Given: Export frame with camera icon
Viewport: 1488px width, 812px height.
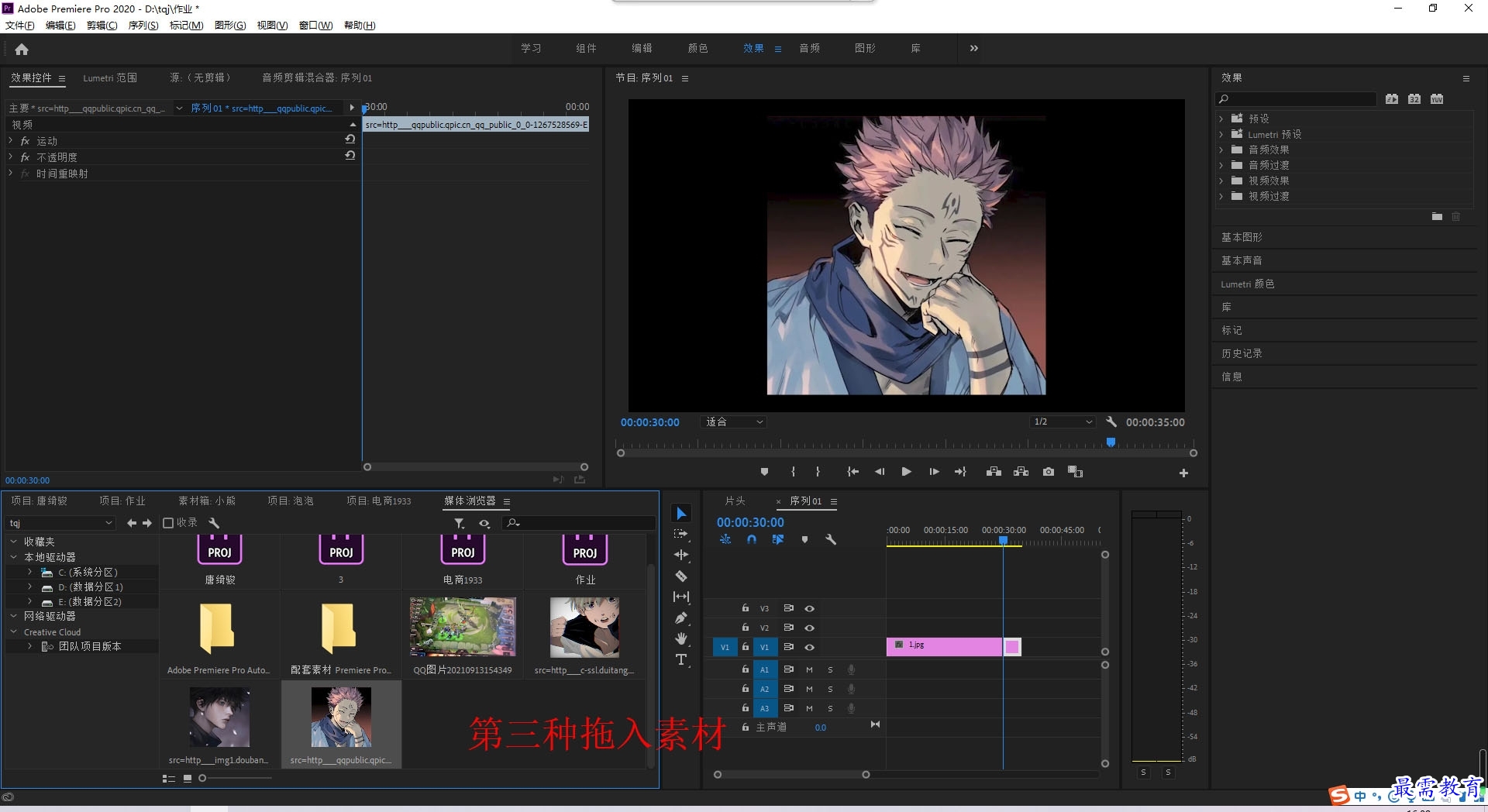Looking at the screenshot, I should pos(1049,472).
